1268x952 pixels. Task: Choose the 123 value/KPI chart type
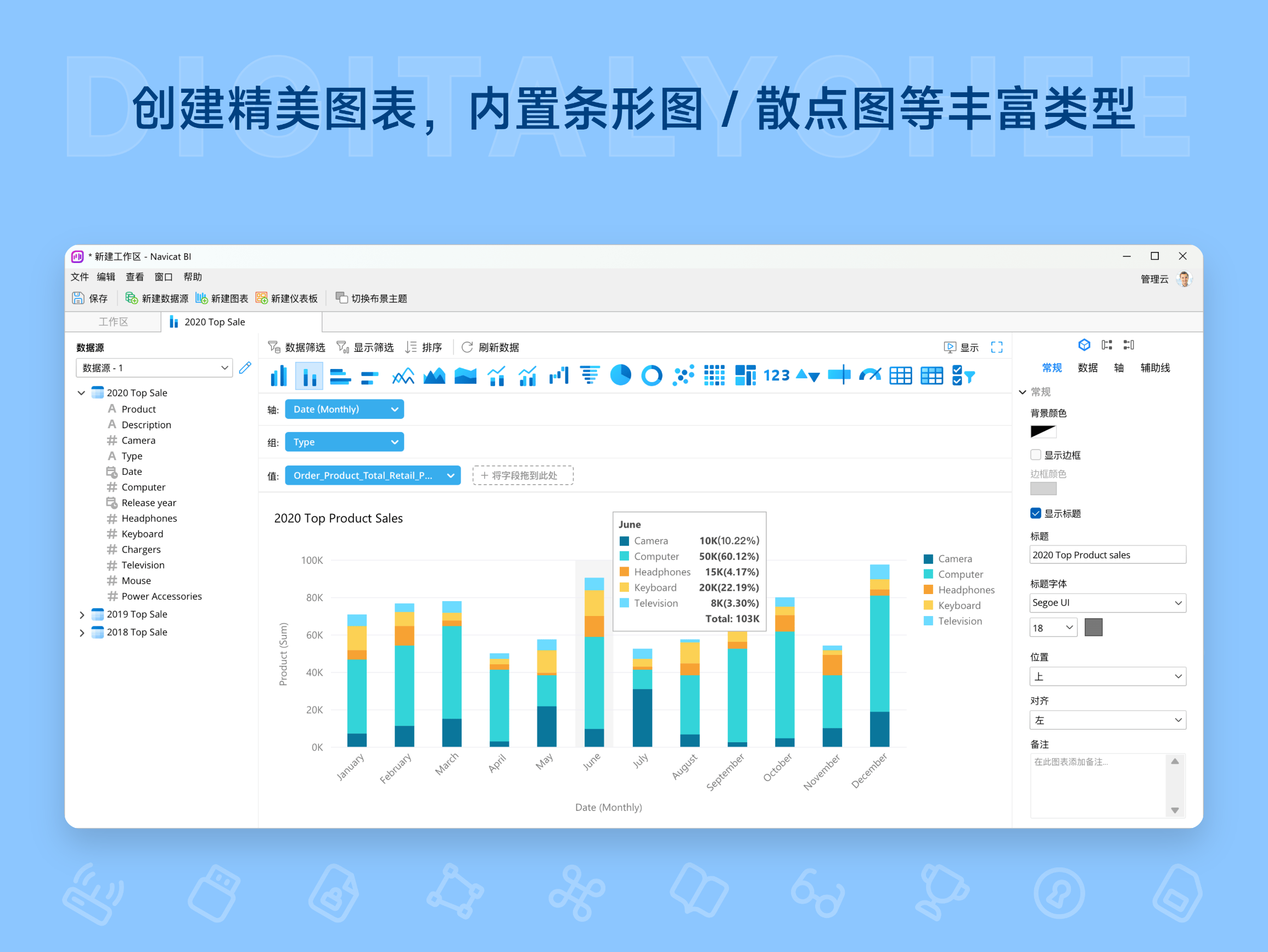click(777, 375)
